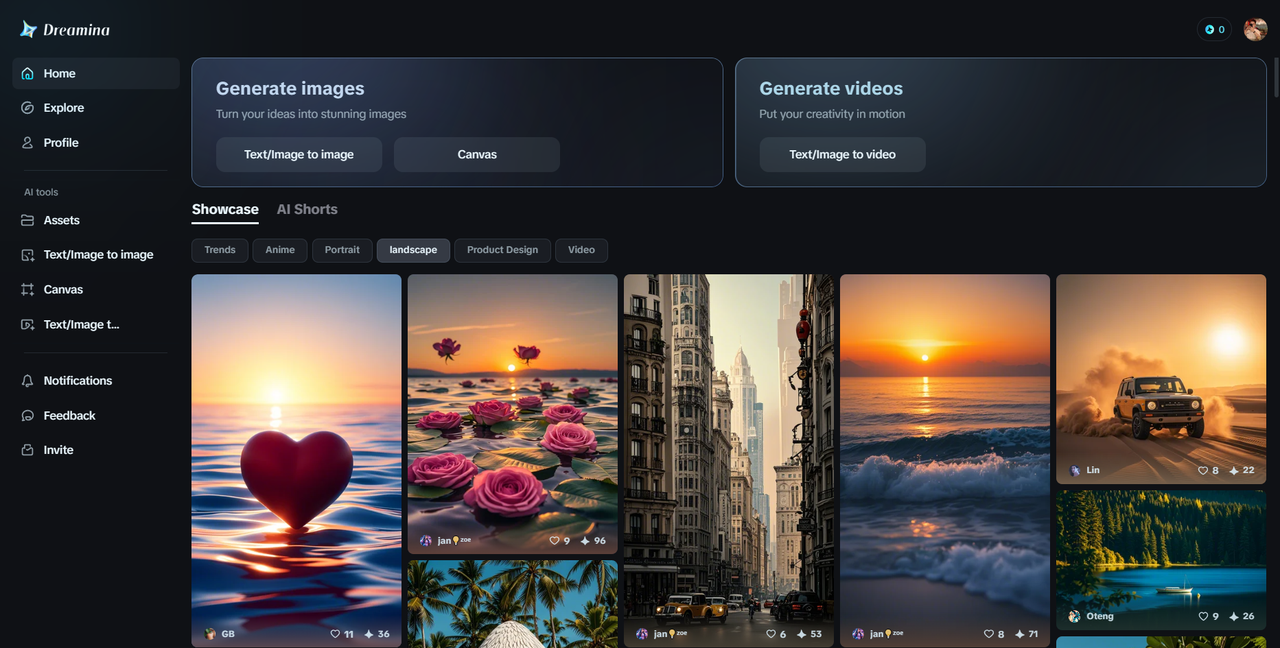
Task: Click the sparkle count 26 on Oteng's image
Action: pos(1241,617)
